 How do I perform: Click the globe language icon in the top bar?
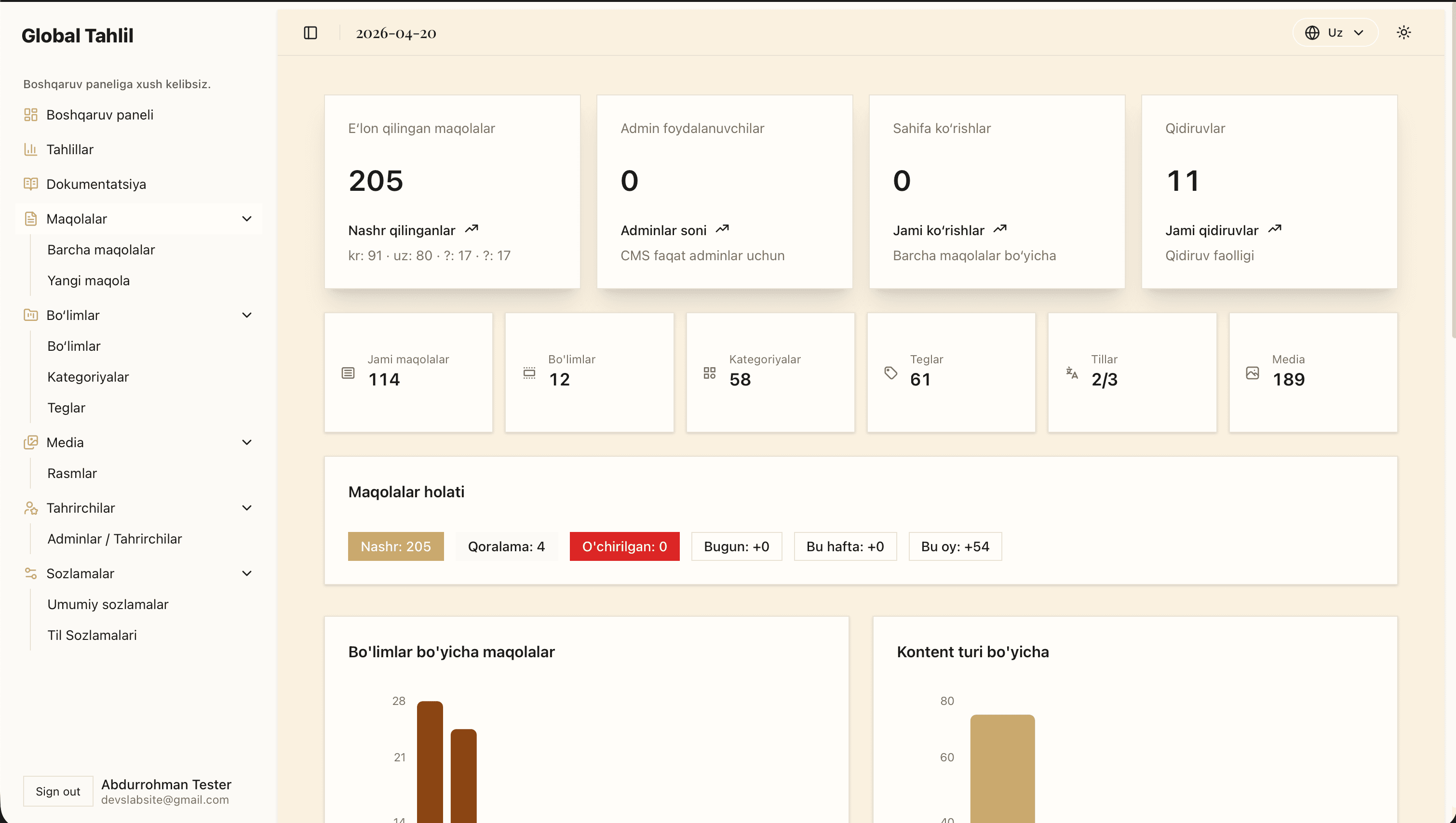(1313, 32)
